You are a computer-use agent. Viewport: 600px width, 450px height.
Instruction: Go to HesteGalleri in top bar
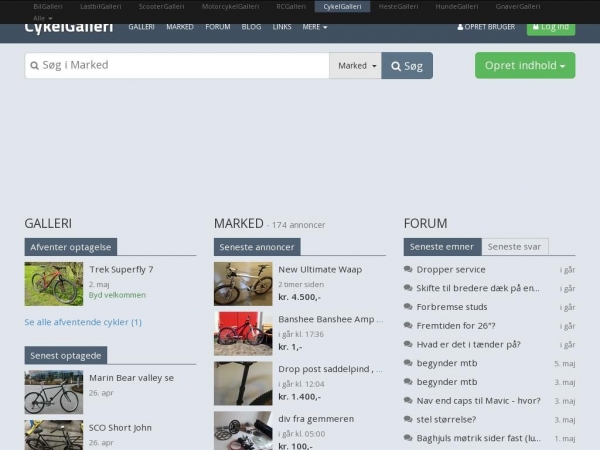coord(398,7)
